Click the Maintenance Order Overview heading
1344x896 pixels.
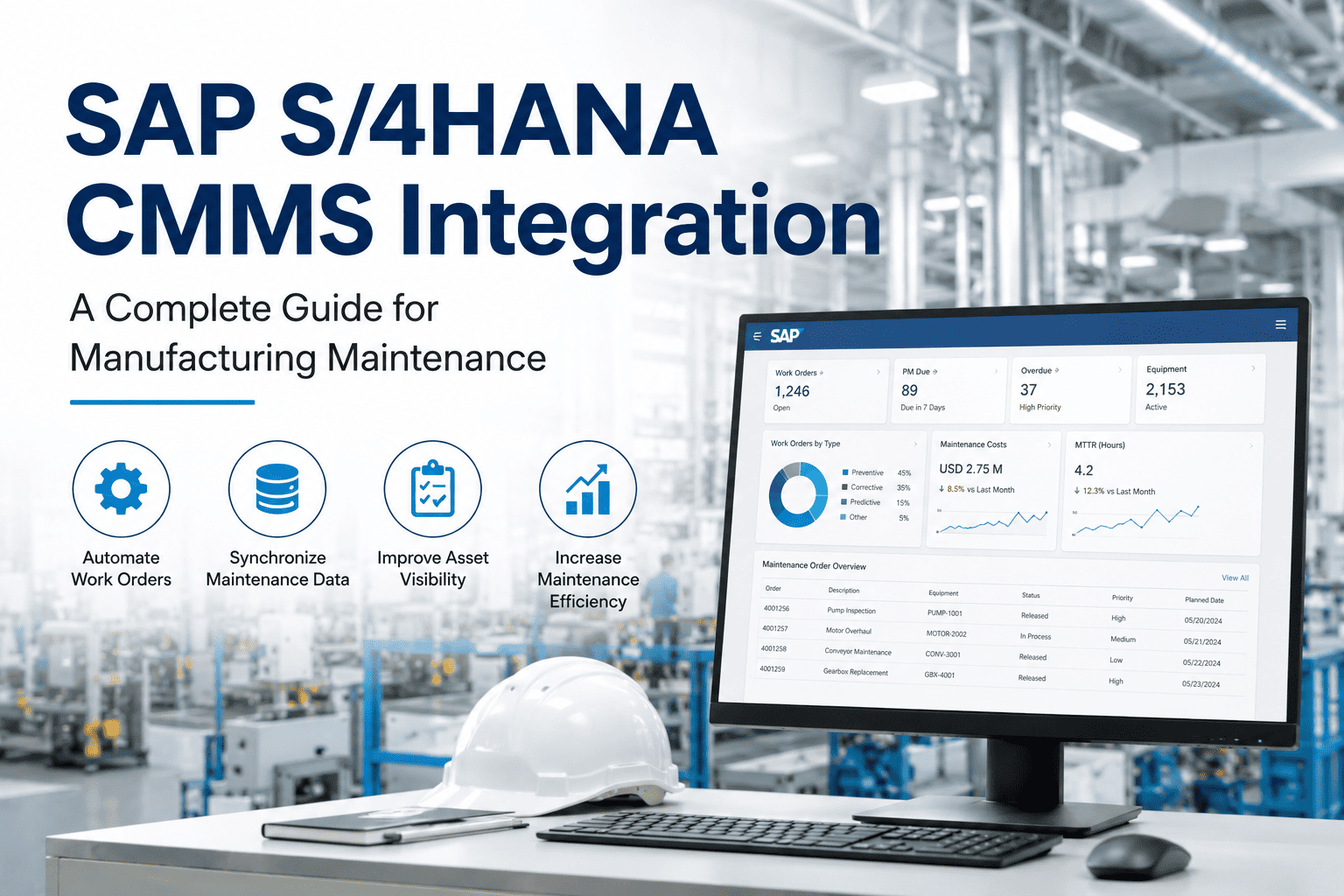point(814,565)
